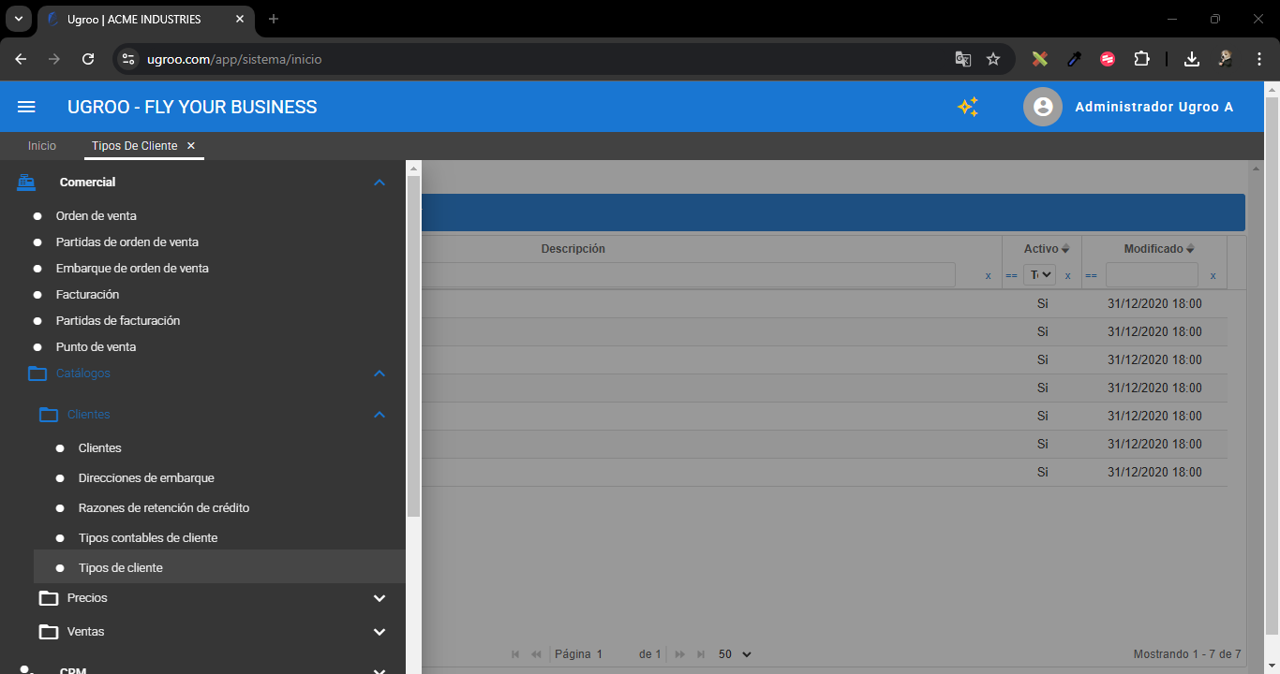Click the hamburger menu icon
Screen dimensions: 1280x674
pyautogui.click(x=27, y=107)
